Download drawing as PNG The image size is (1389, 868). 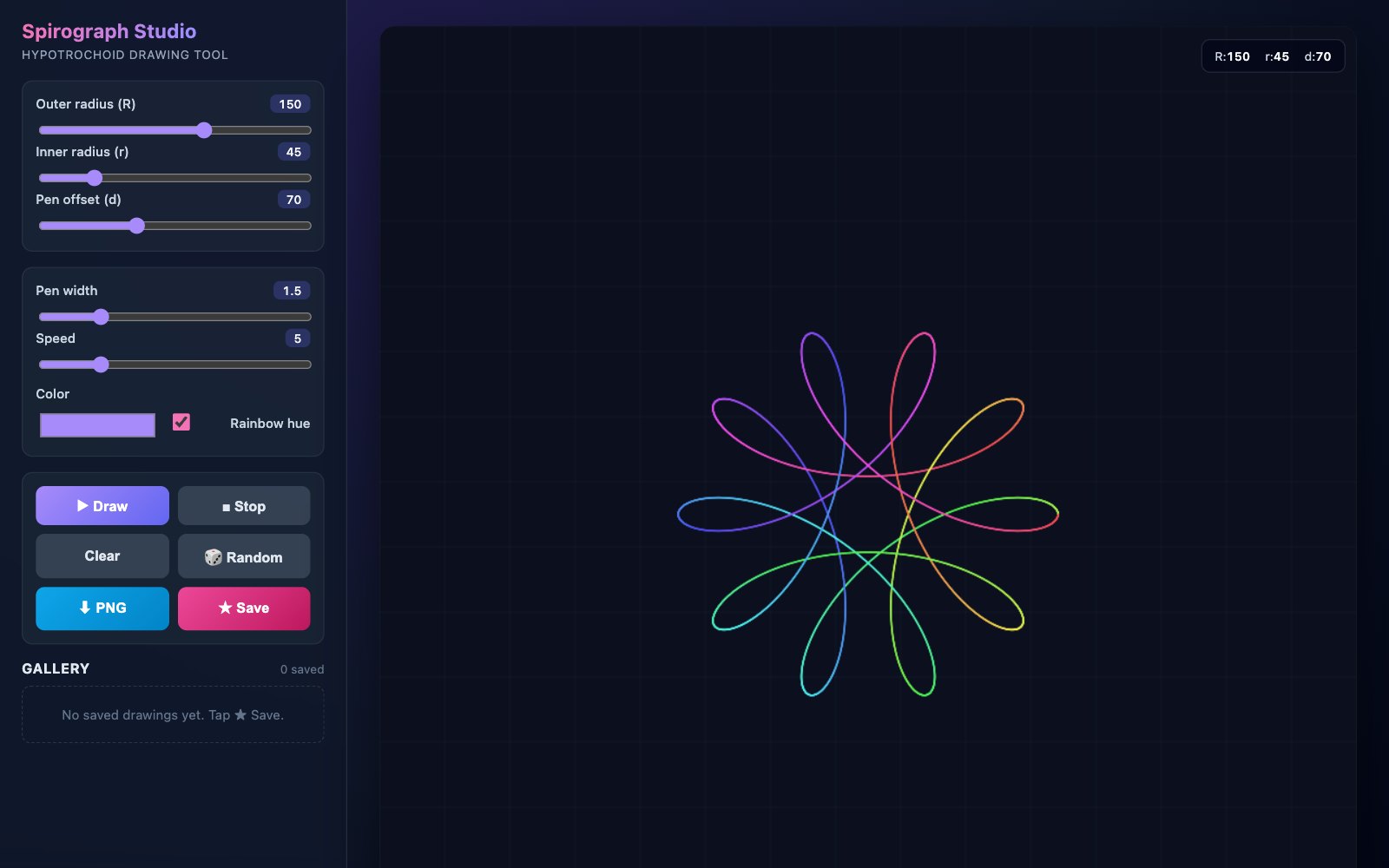coord(102,608)
